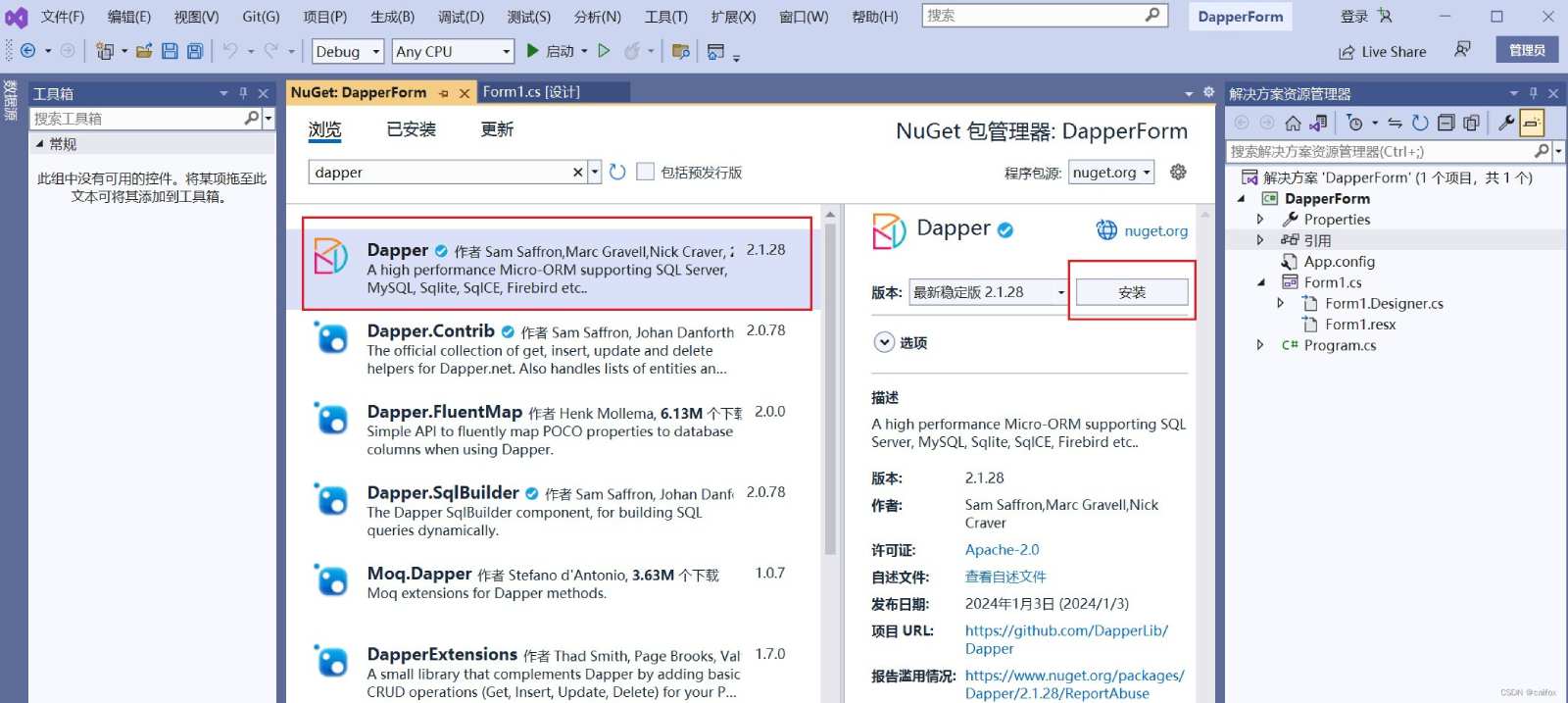Check the 包括预发行版 prerelease checkbox

[x=645, y=172]
